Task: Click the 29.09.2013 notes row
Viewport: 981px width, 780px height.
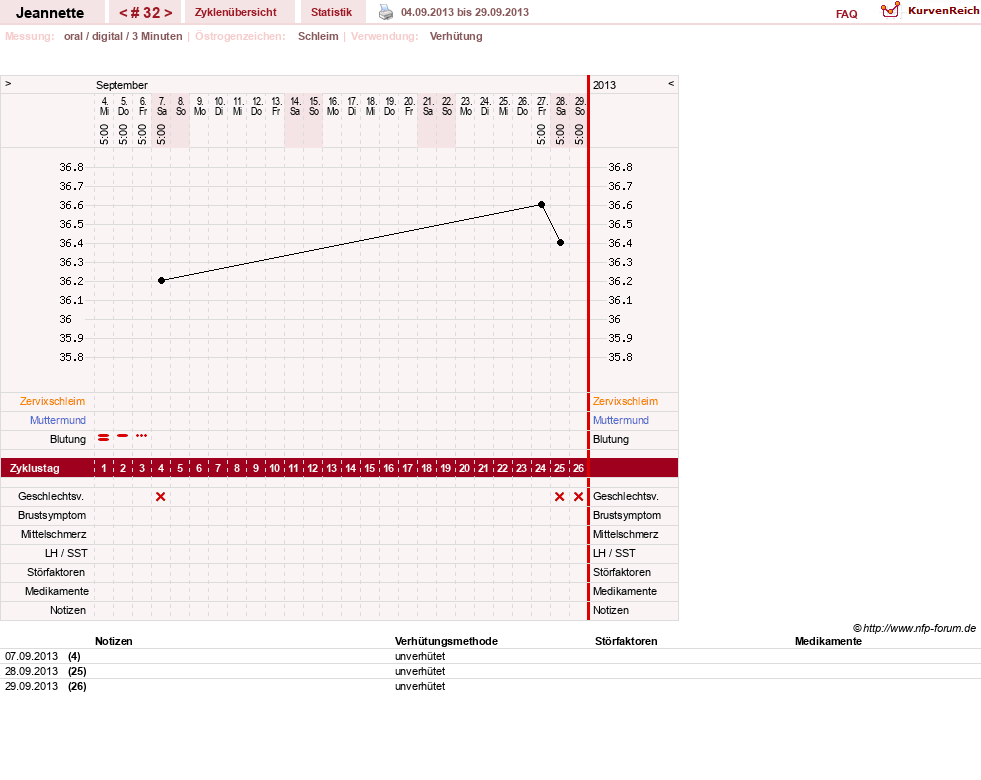Action: tap(490, 686)
